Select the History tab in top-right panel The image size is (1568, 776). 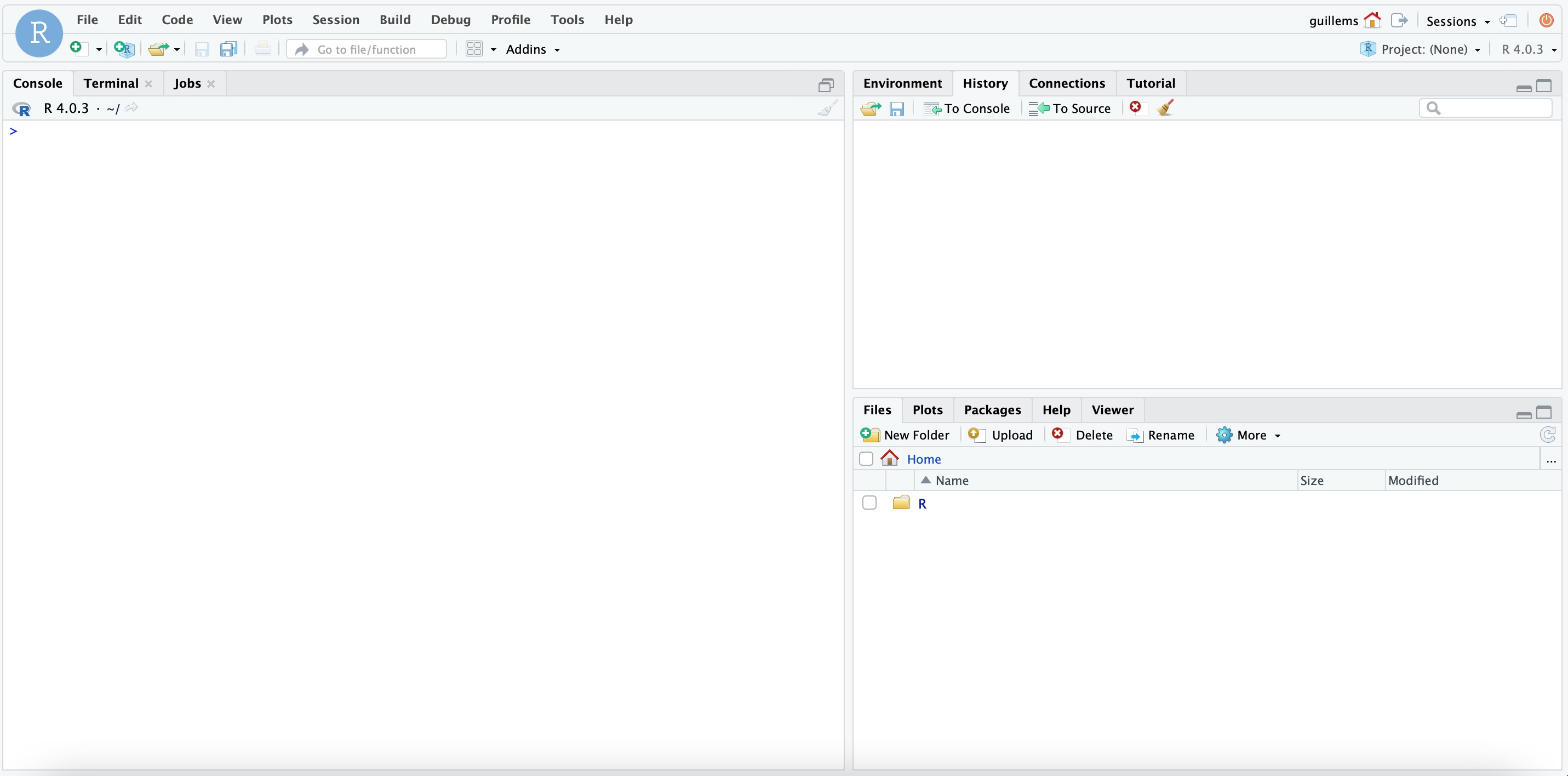click(984, 83)
